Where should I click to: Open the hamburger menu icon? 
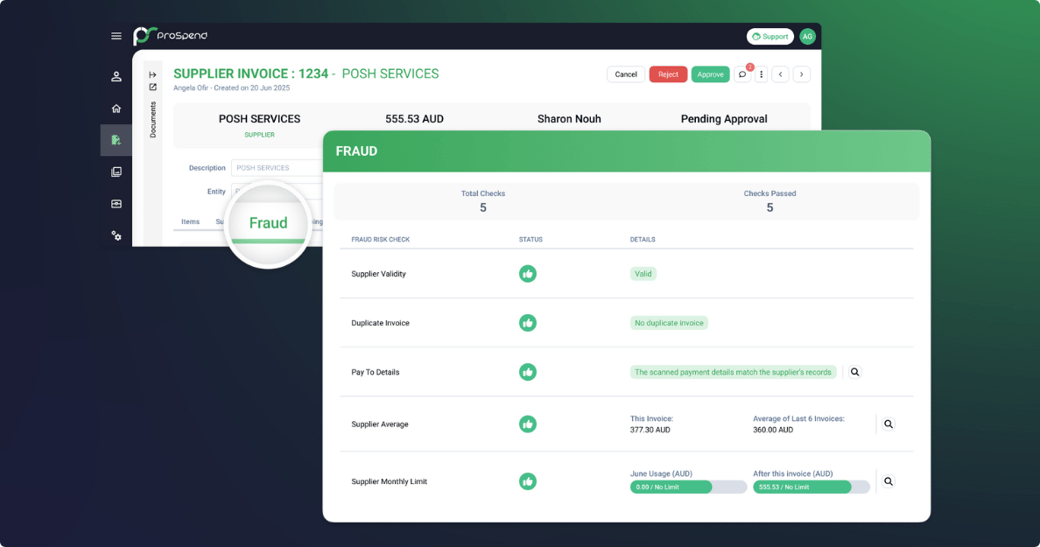point(116,36)
